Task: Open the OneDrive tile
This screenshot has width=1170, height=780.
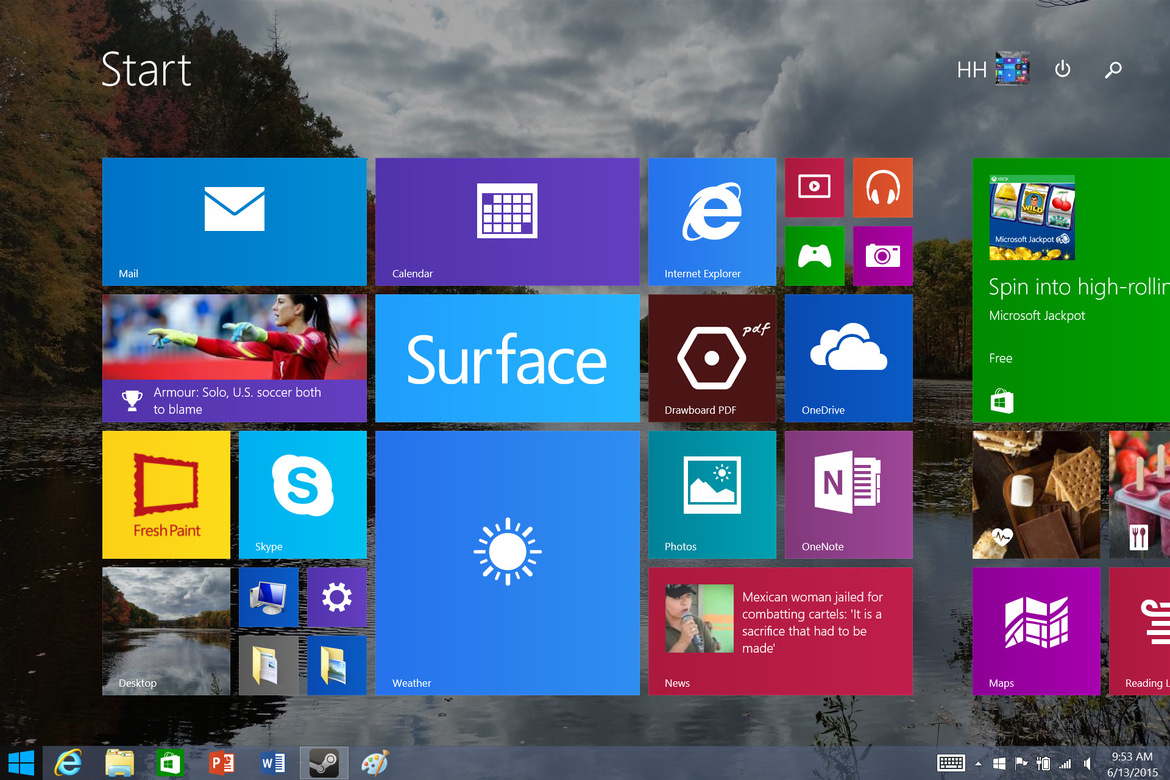Action: click(848, 358)
